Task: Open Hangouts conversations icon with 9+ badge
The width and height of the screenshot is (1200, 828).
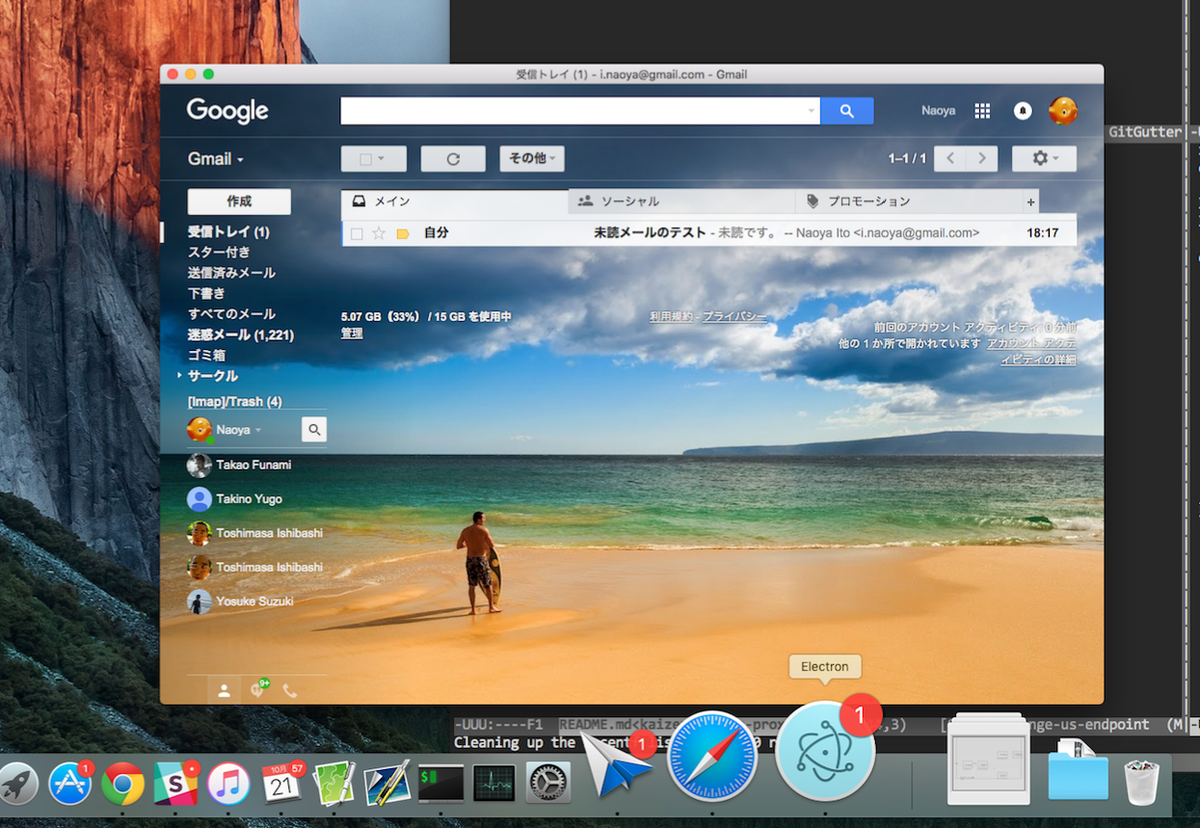Action: coord(258,689)
